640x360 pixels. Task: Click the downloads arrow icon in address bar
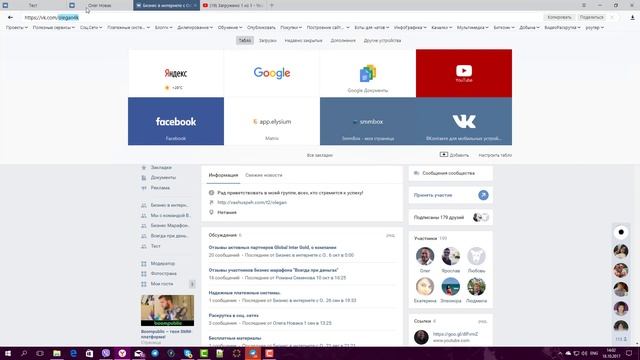(632, 18)
